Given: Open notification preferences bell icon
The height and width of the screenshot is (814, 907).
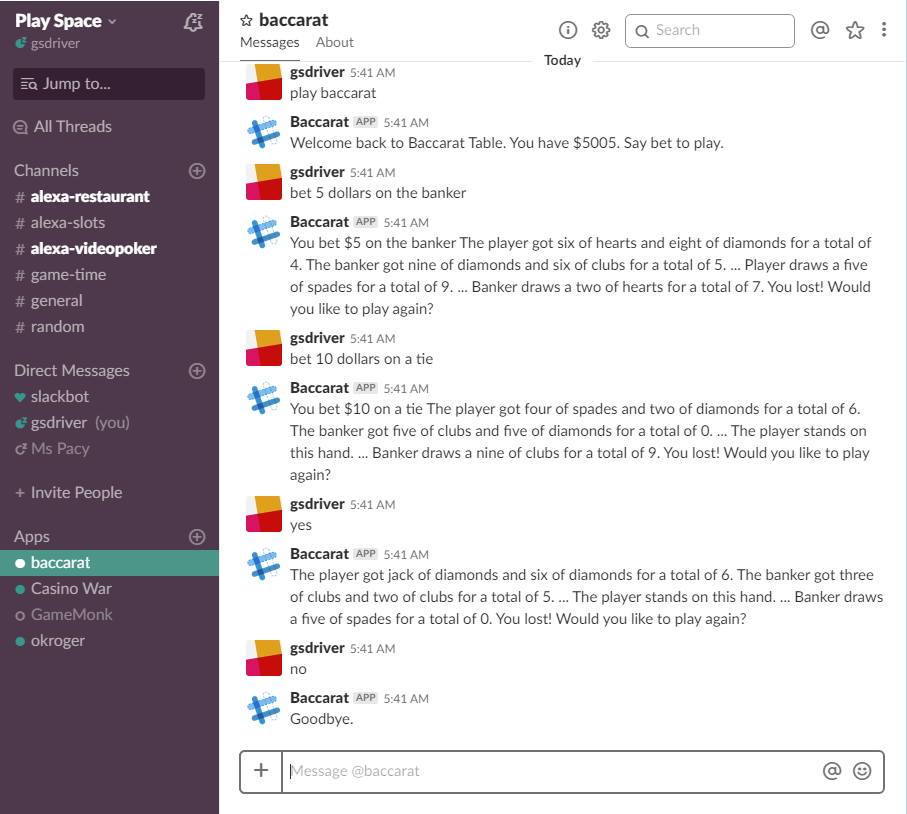Looking at the screenshot, I should pyautogui.click(x=193, y=22).
